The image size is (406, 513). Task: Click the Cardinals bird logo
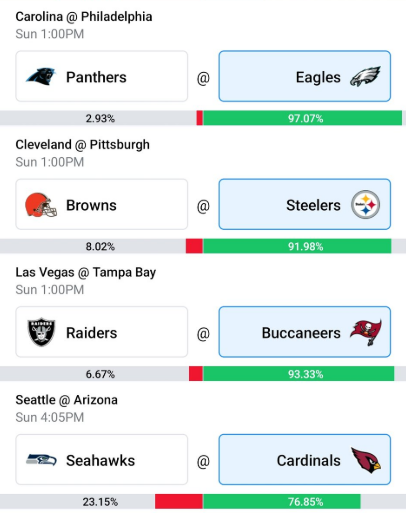pyautogui.click(x=366, y=460)
